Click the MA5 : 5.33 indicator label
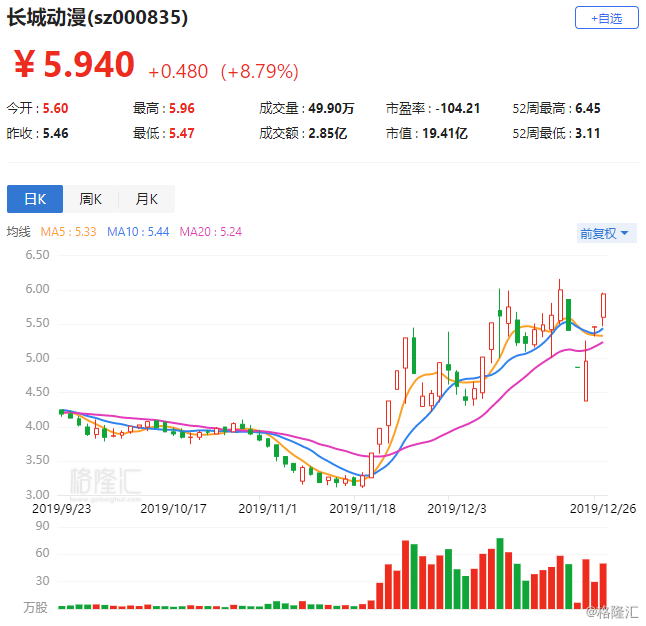 (68, 232)
